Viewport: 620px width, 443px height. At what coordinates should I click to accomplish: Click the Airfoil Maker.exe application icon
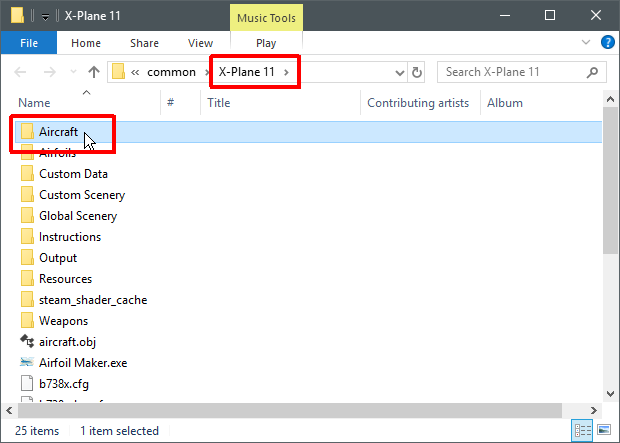27,362
